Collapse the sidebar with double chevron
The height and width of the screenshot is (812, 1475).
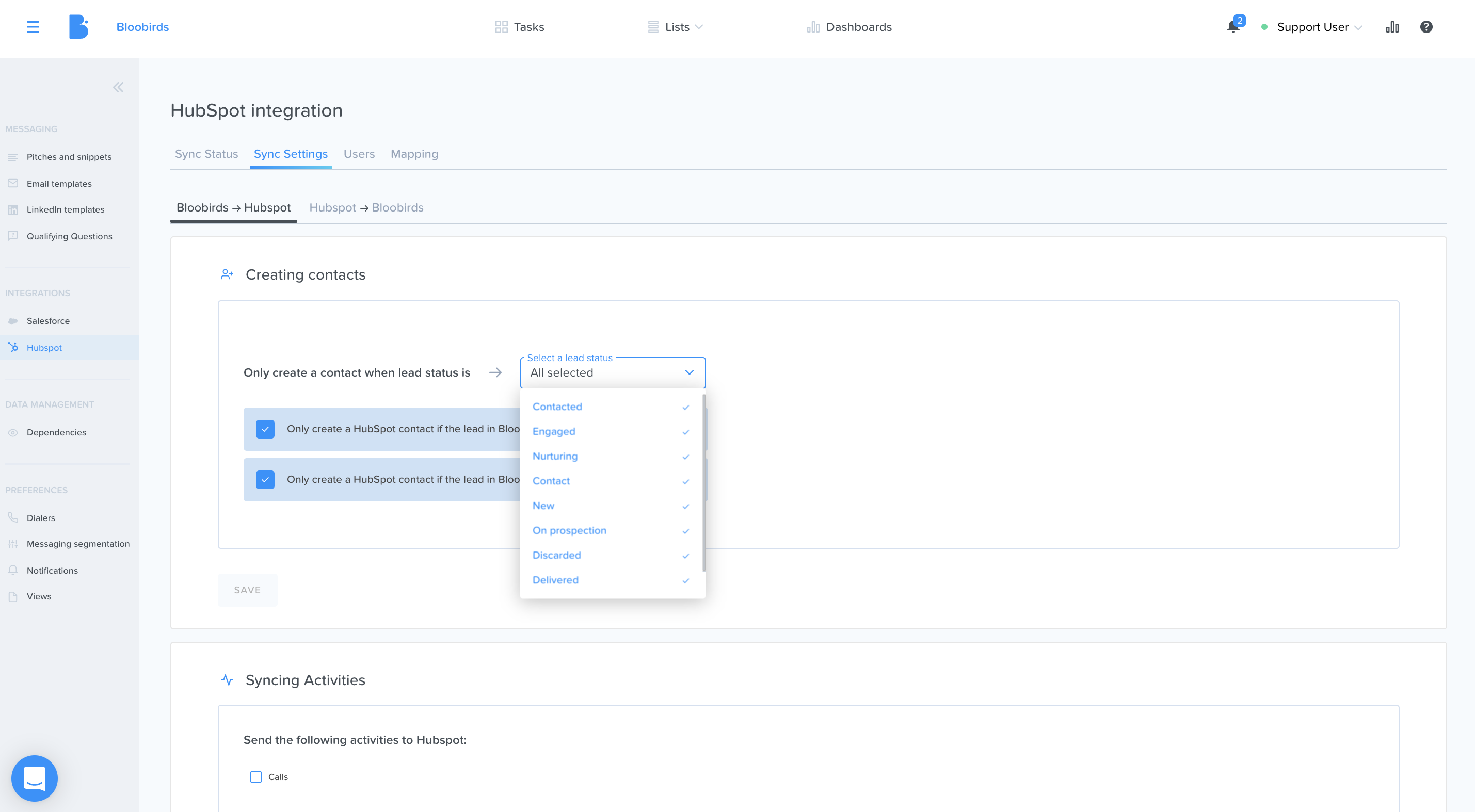tap(118, 87)
